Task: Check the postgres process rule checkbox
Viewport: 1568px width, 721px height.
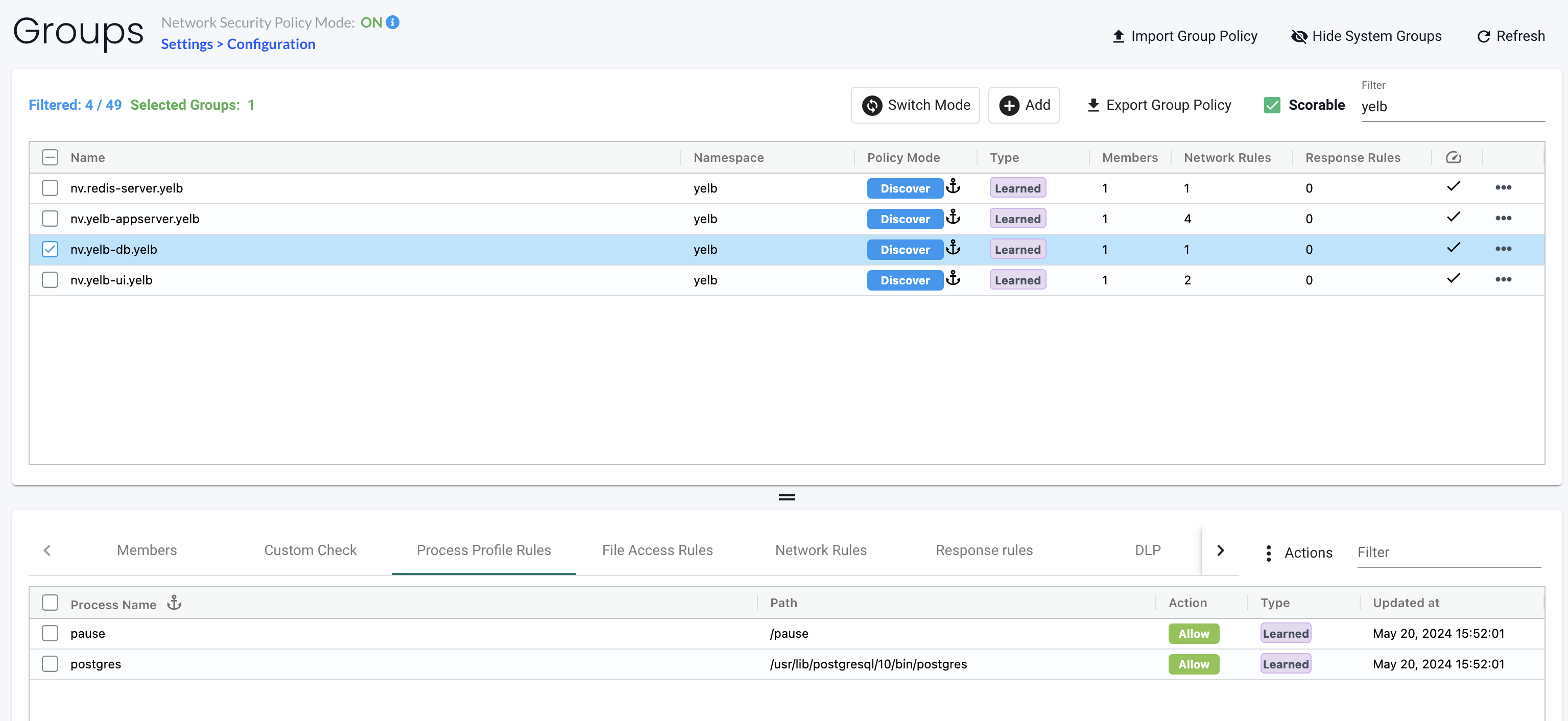Action: point(50,663)
